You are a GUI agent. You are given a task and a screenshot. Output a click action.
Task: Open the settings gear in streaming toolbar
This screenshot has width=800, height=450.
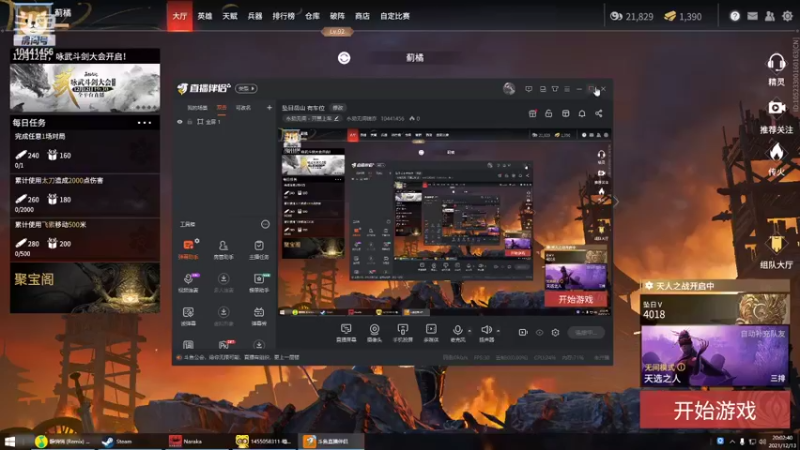[x=555, y=333]
